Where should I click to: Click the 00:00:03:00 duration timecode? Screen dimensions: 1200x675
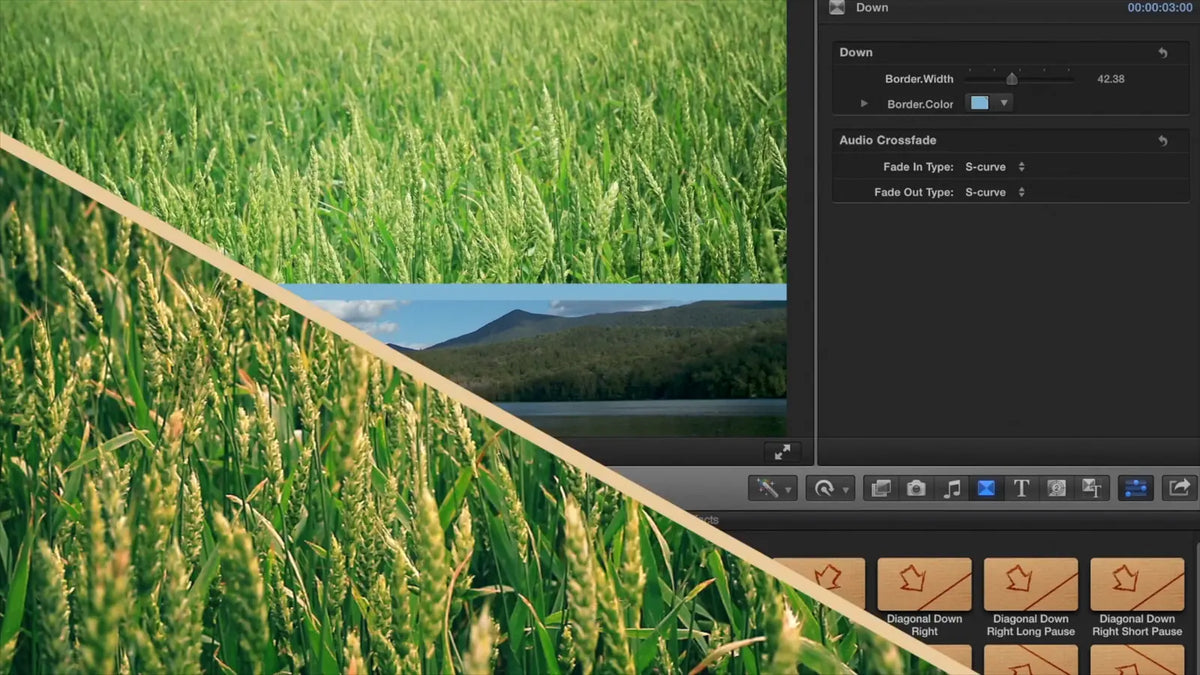click(x=1159, y=8)
